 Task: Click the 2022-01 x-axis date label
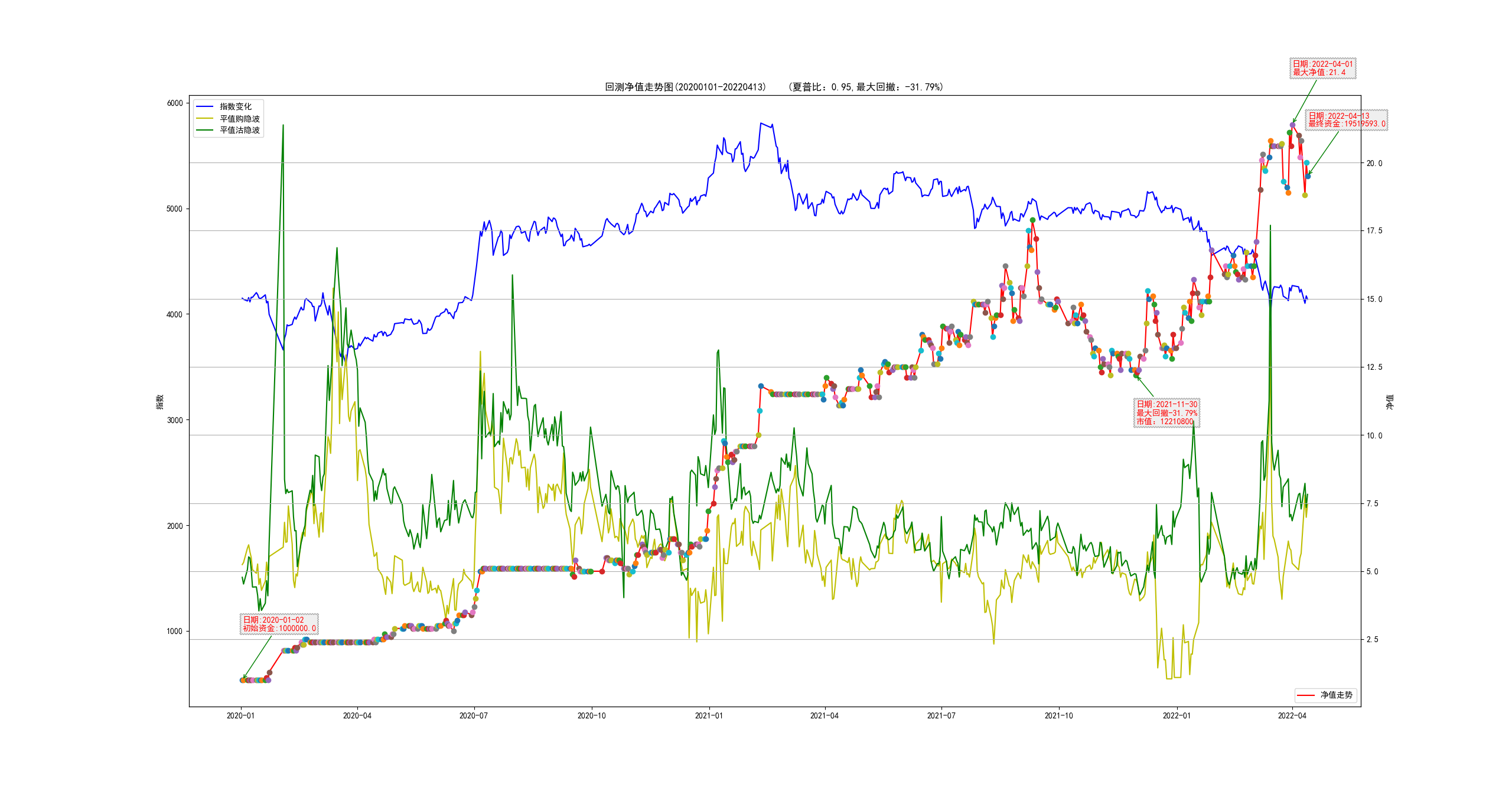1177,716
